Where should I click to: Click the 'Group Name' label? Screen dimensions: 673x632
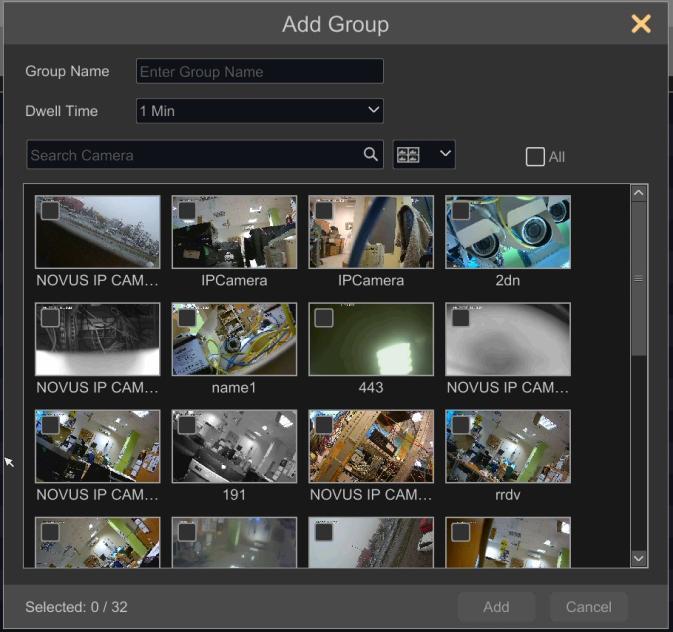tap(67, 71)
